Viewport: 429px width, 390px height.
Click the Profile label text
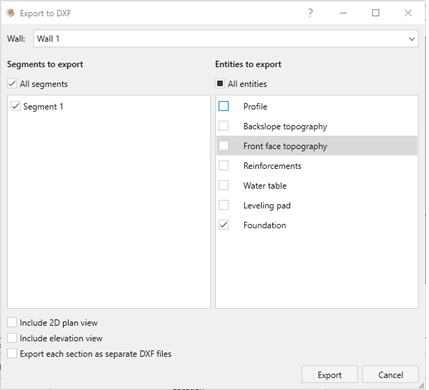click(255, 107)
